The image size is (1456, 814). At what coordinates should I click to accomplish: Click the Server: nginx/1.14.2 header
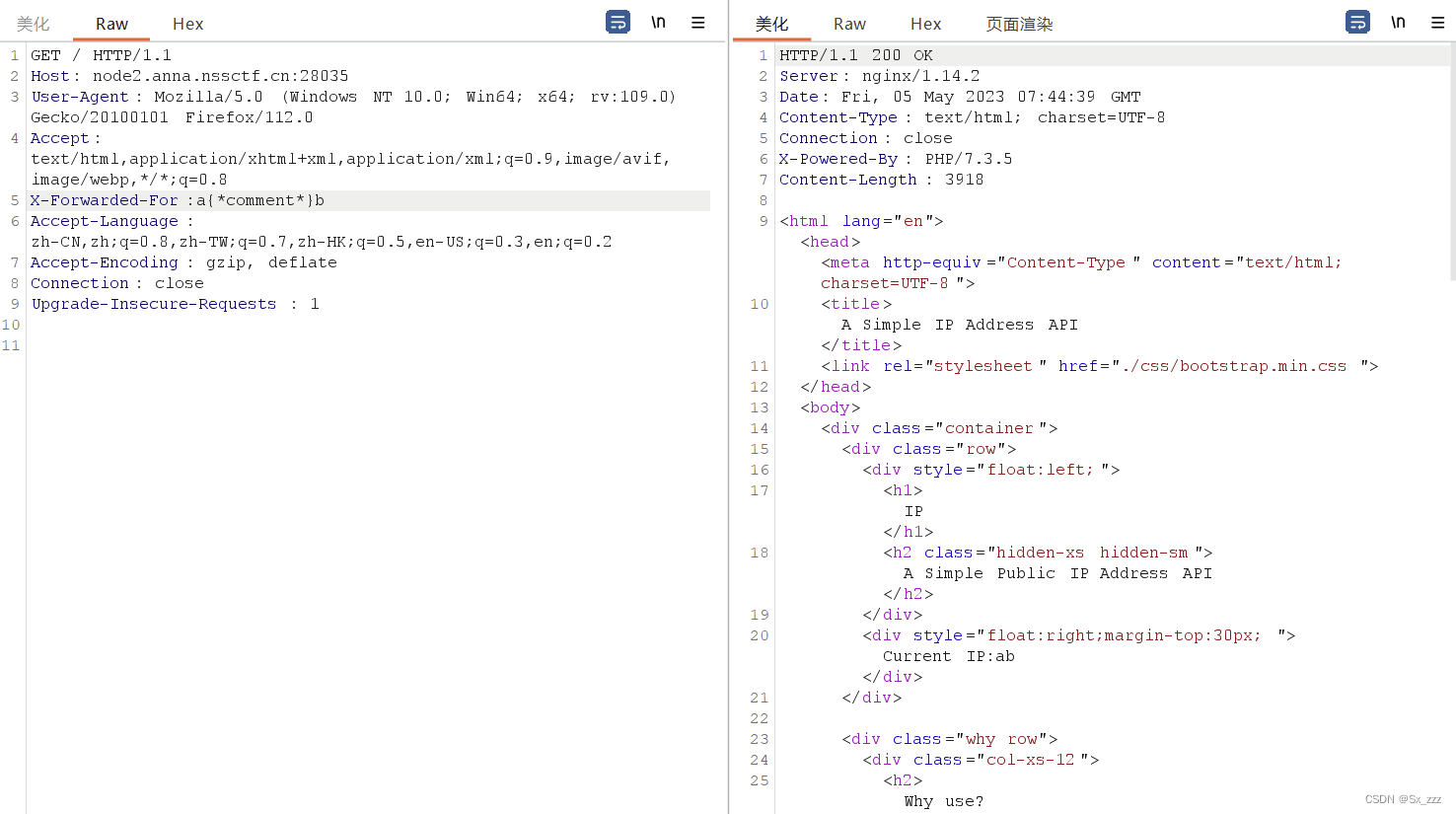tap(880, 76)
